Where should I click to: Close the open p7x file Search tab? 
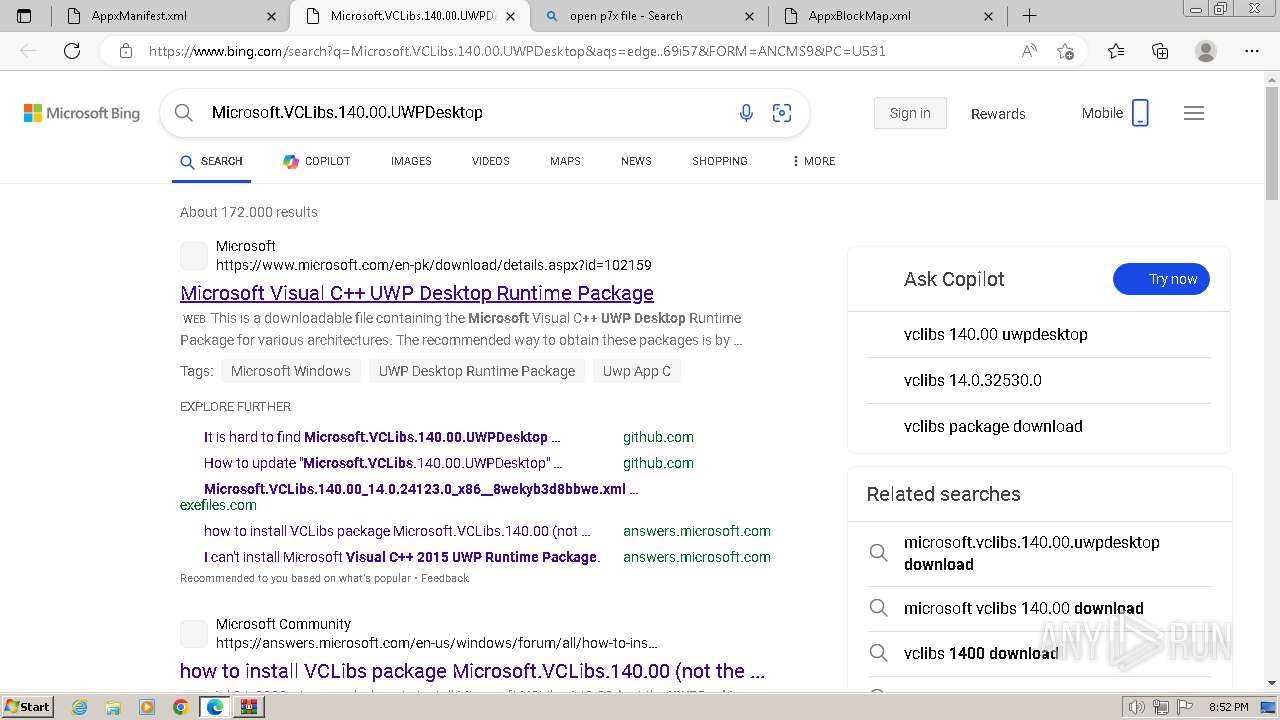point(749,16)
